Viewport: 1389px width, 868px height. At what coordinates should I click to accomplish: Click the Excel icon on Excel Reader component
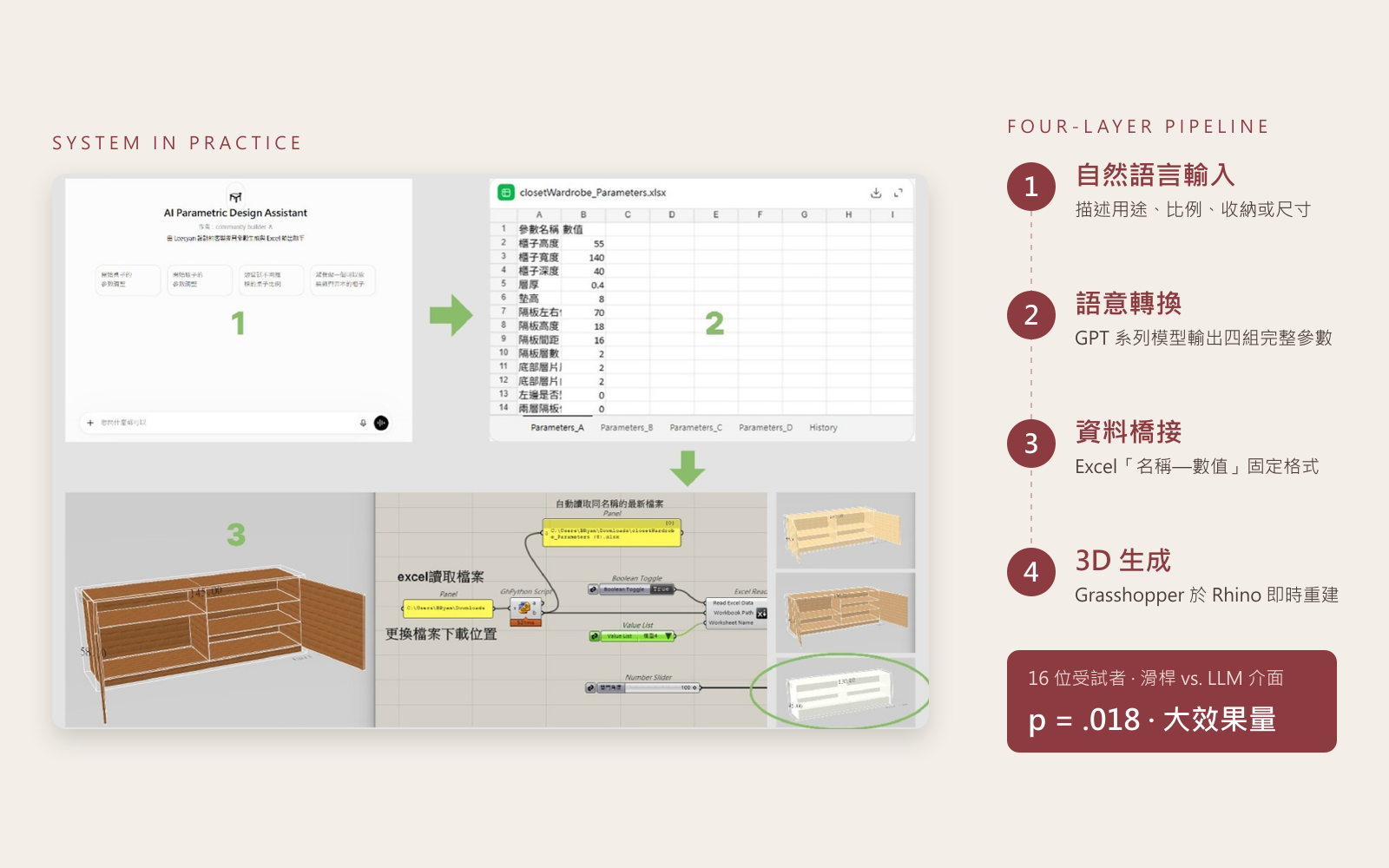click(x=761, y=614)
